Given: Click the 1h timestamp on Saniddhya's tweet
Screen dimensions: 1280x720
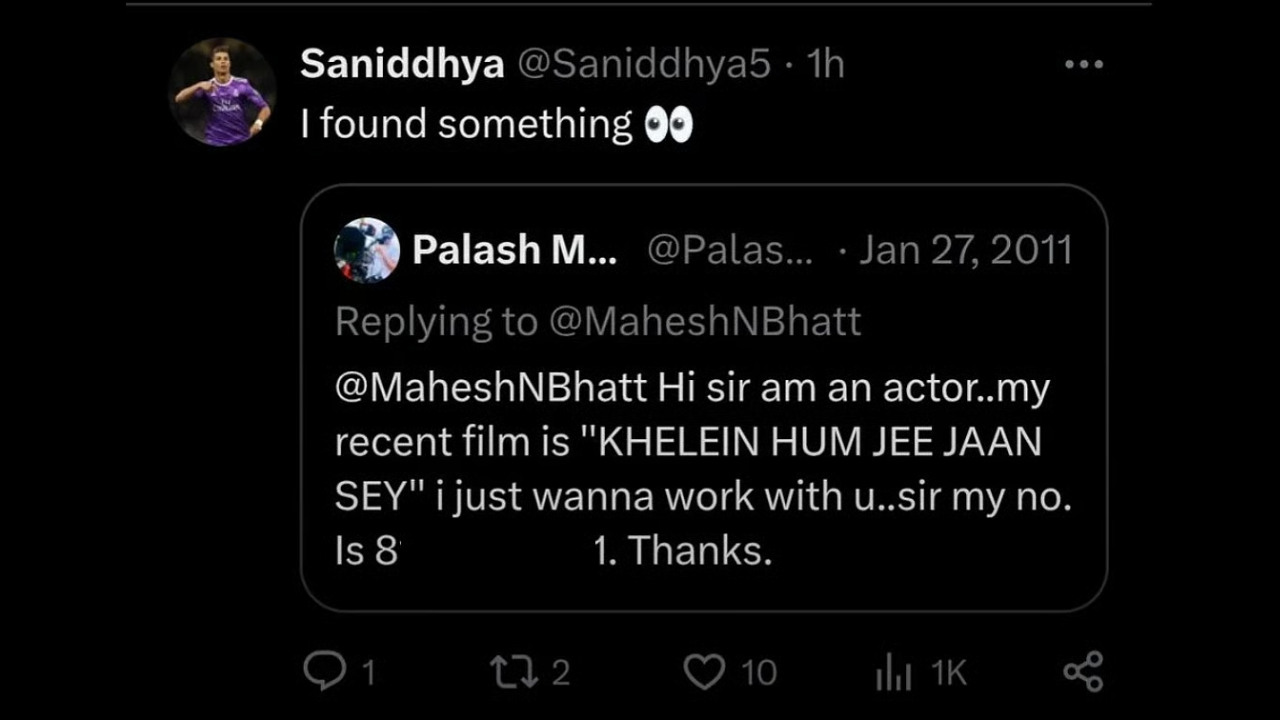Looking at the screenshot, I should coord(826,63).
